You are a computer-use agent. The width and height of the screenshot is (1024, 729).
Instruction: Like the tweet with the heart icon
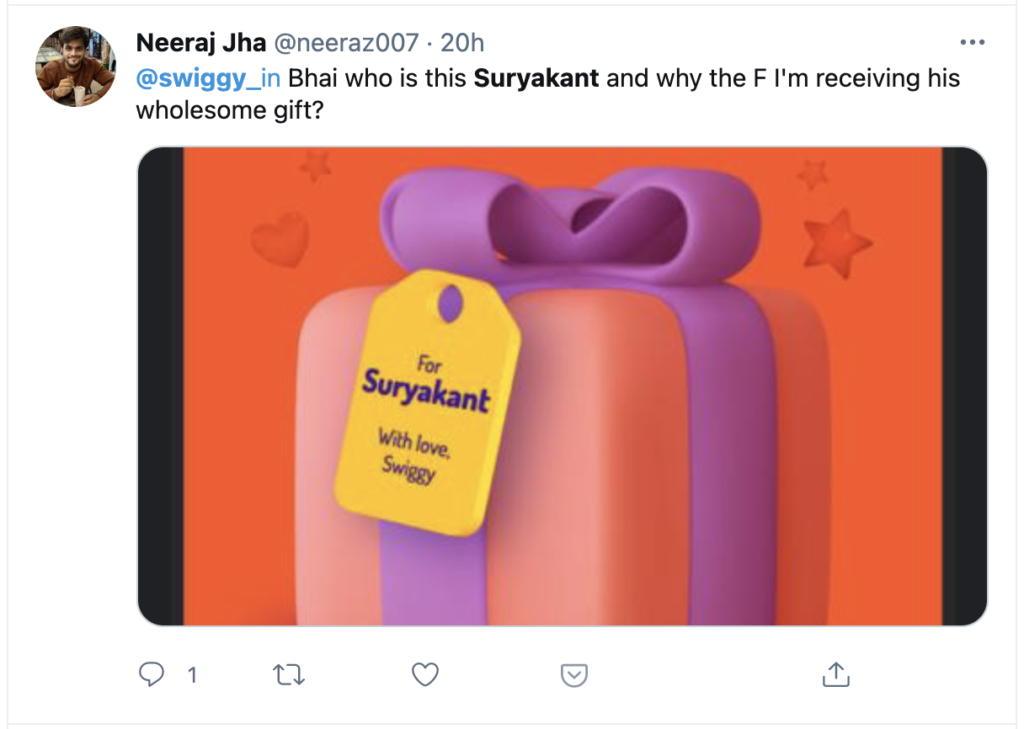[x=426, y=676]
